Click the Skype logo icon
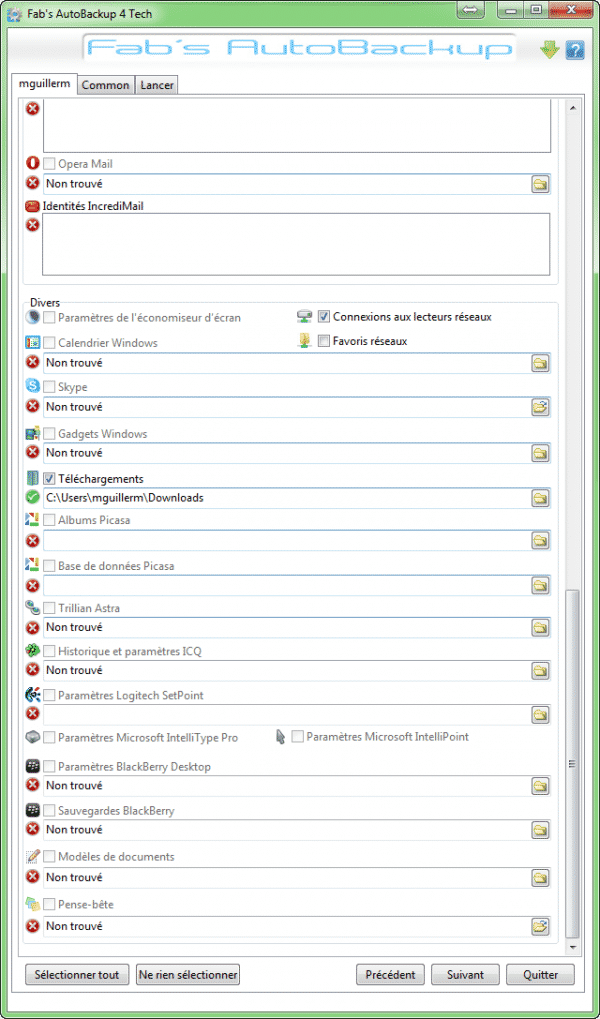 (x=33, y=387)
